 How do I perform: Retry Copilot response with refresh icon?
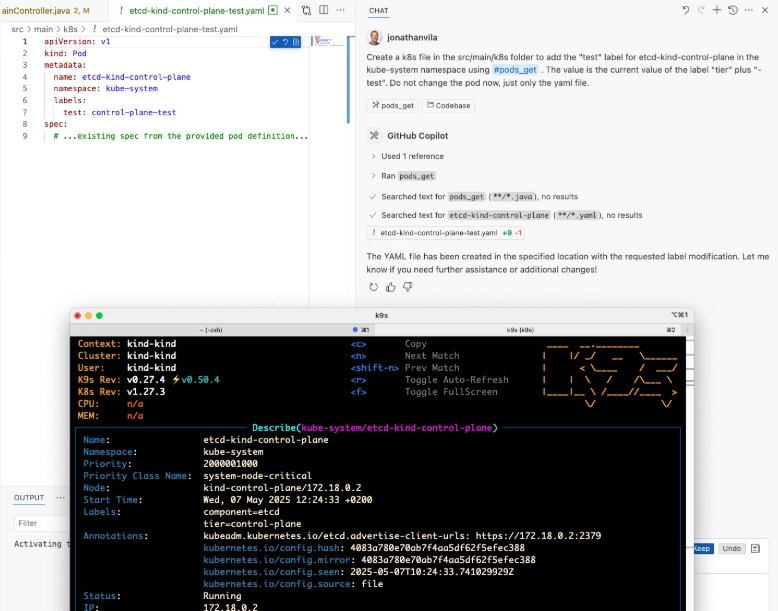(x=374, y=287)
